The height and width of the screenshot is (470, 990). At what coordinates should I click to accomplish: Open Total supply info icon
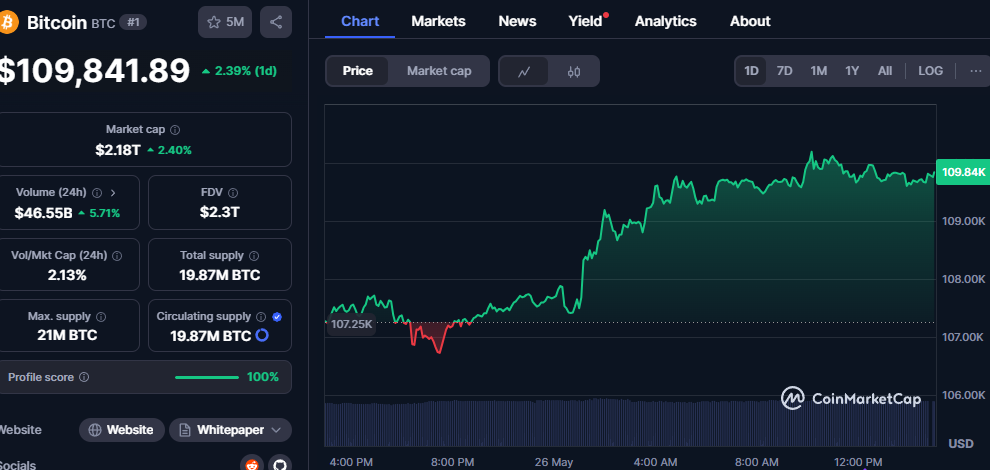pyautogui.click(x=254, y=256)
